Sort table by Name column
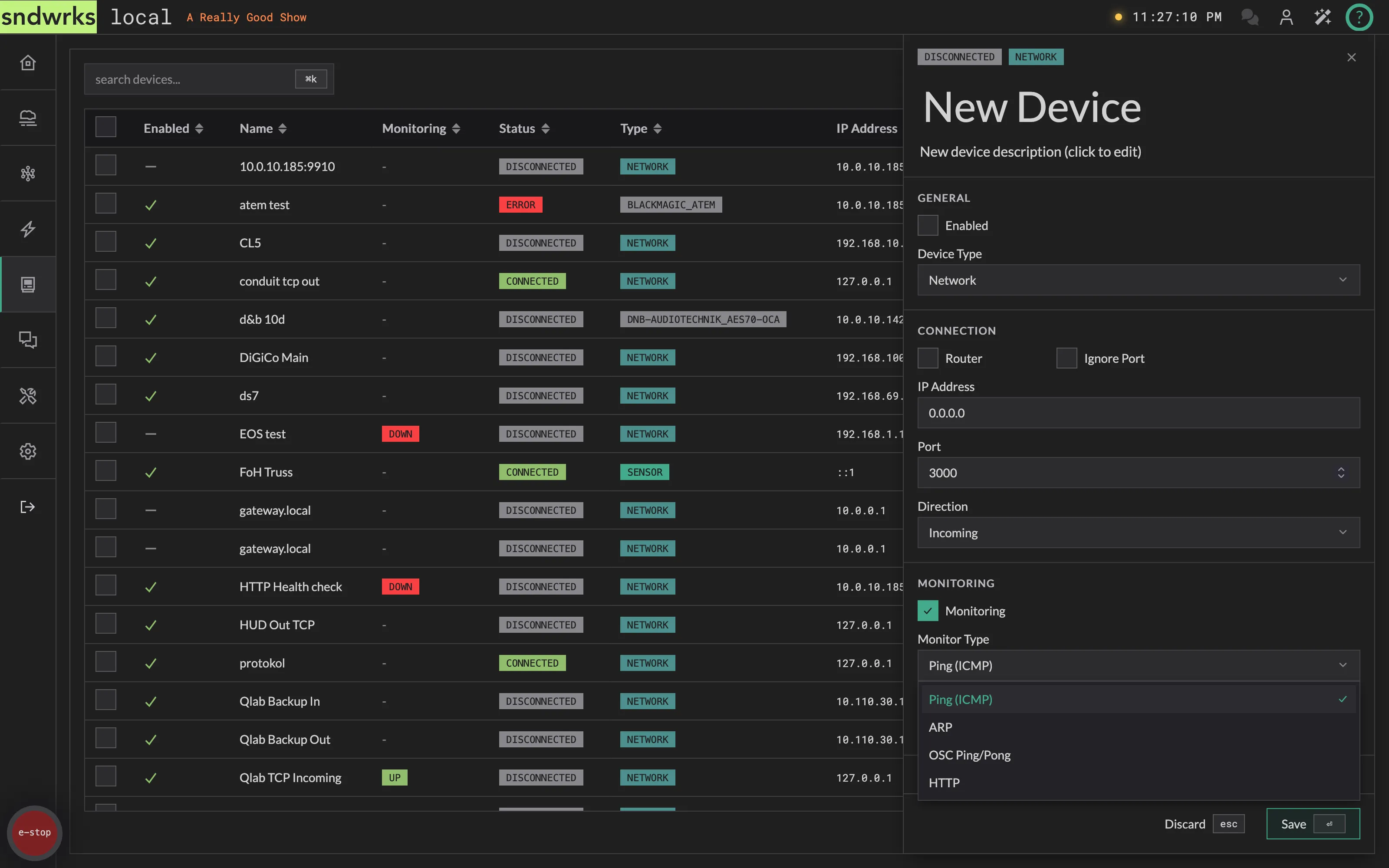Viewport: 1389px width, 868px height. 263,128
